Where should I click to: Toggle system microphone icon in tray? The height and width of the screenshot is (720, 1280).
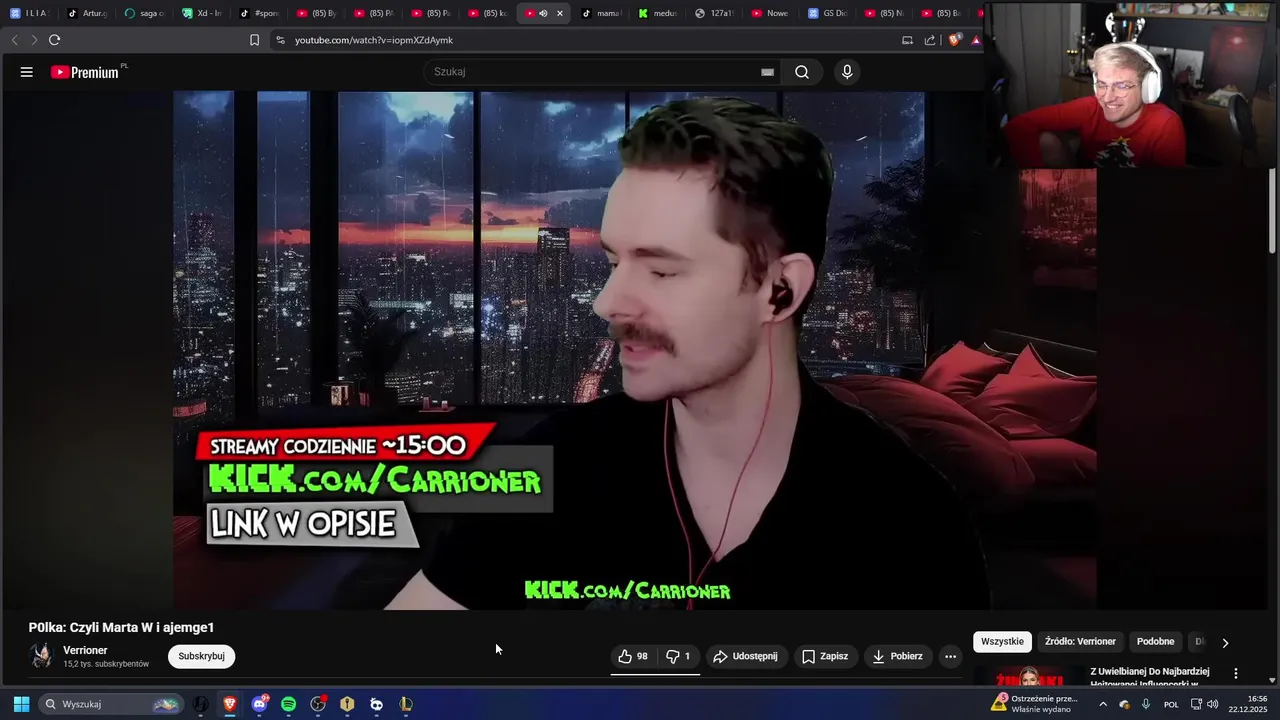pyautogui.click(x=1146, y=704)
